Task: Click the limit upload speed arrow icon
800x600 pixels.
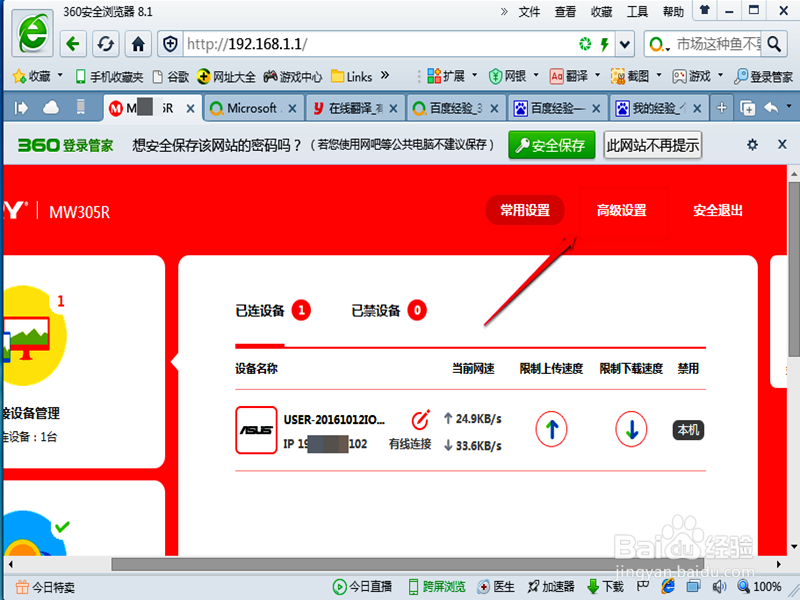Action: (x=552, y=430)
